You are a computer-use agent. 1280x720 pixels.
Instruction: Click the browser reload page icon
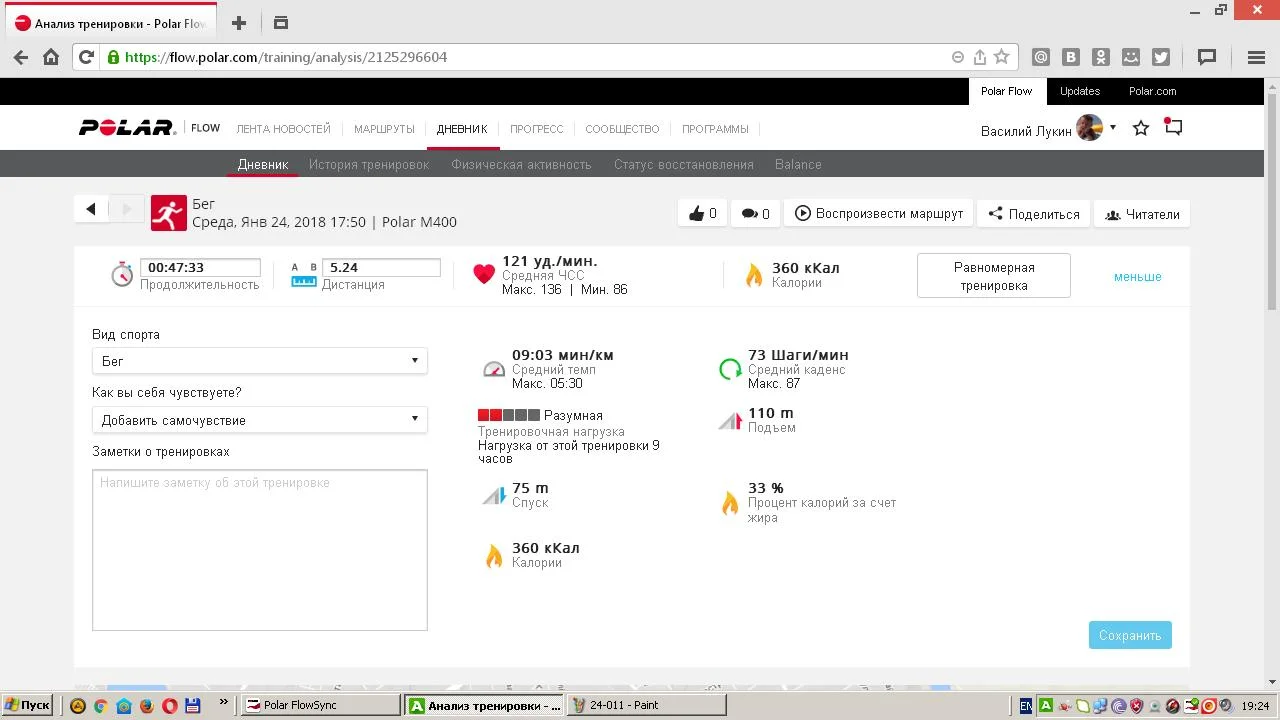tap(86, 57)
